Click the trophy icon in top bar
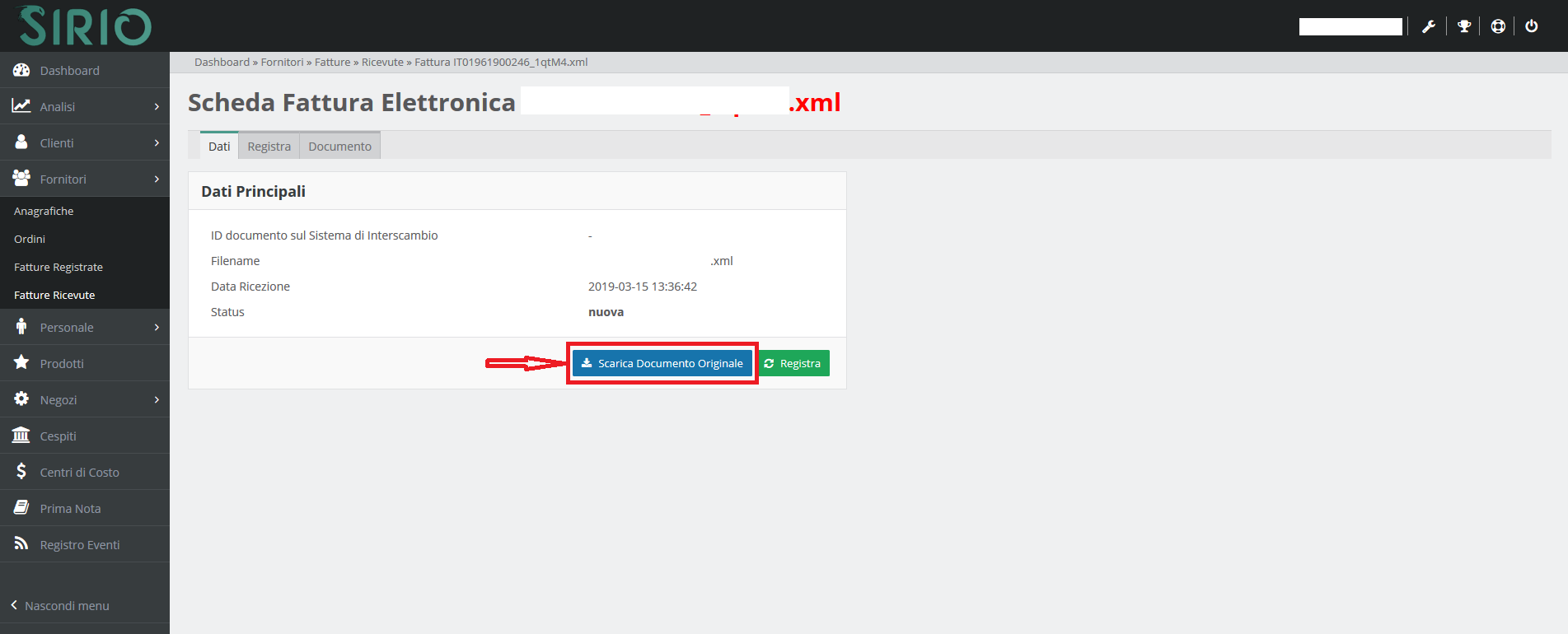This screenshot has width=1568, height=634. pyautogui.click(x=1464, y=26)
